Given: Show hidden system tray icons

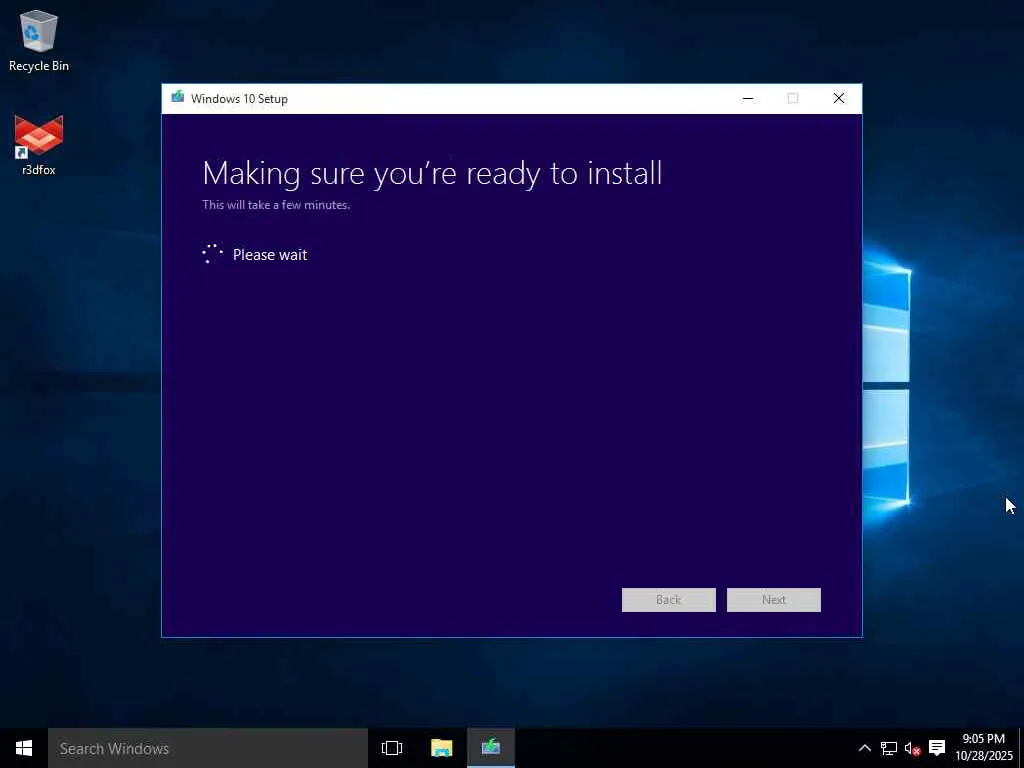Looking at the screenshot, I should click(864, 748).
